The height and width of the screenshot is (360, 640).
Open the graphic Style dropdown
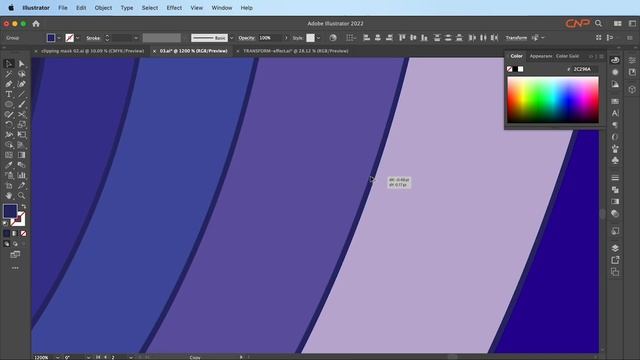pyautogui.click(x=318, y=38)
